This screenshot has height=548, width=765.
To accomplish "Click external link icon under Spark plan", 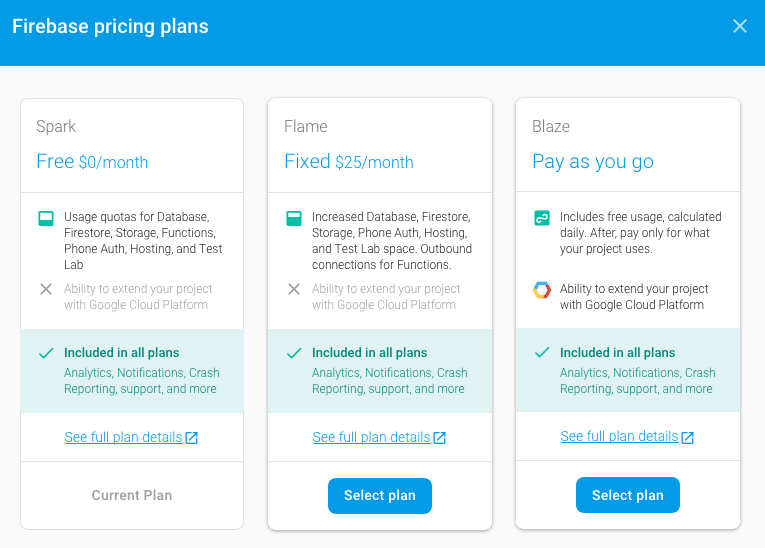I will 192,438.
